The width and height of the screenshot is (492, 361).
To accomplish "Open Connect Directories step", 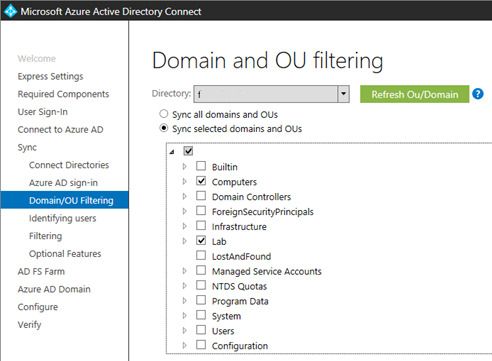I will click(69, 165).
